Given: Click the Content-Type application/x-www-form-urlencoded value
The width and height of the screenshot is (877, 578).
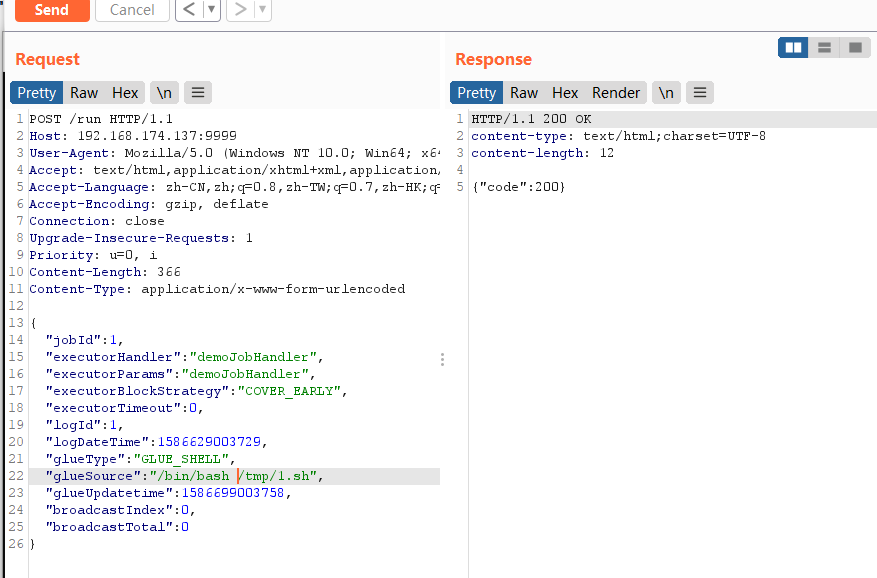Looking at the screenshot, I should pos(273,289).
